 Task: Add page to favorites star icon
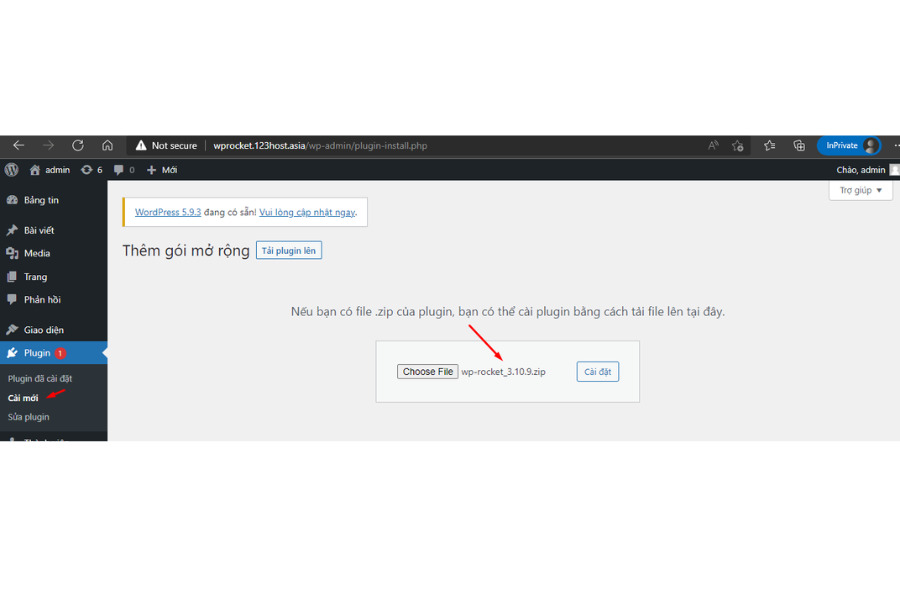[x=769, y=145]
